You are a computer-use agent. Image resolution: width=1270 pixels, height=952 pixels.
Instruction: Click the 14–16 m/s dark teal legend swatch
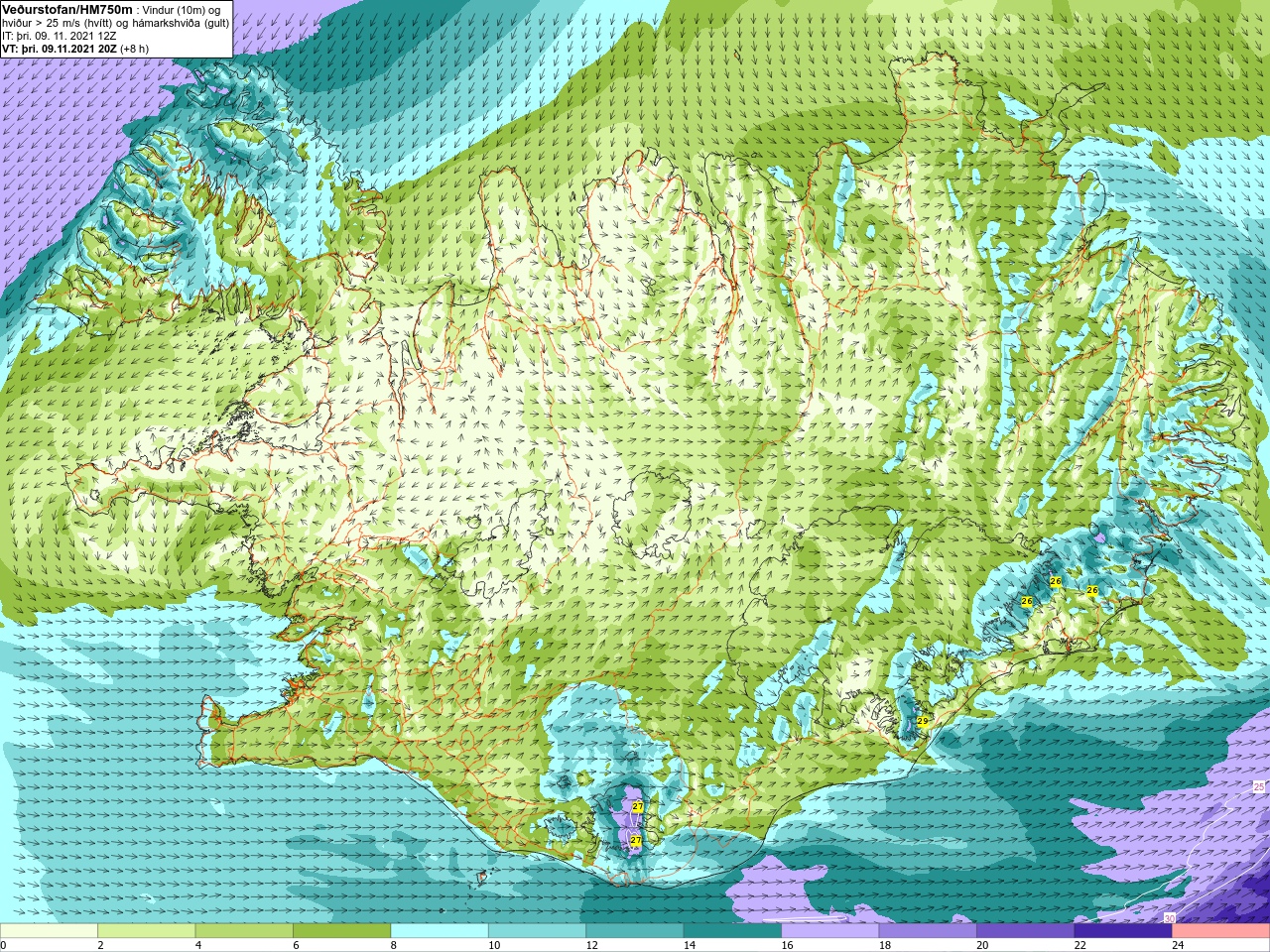pyautogui.click(x=732, y=931)
